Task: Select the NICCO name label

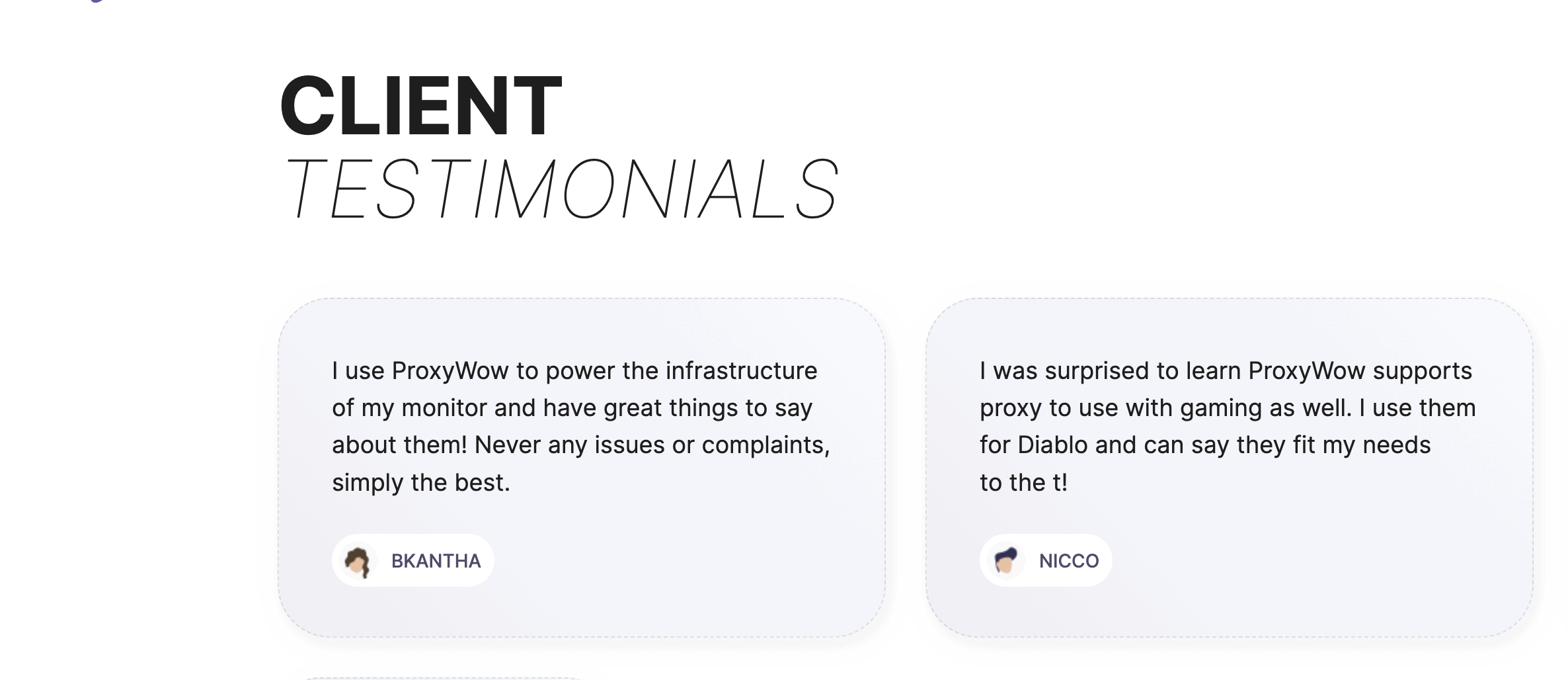Action: click(1068, 561)
